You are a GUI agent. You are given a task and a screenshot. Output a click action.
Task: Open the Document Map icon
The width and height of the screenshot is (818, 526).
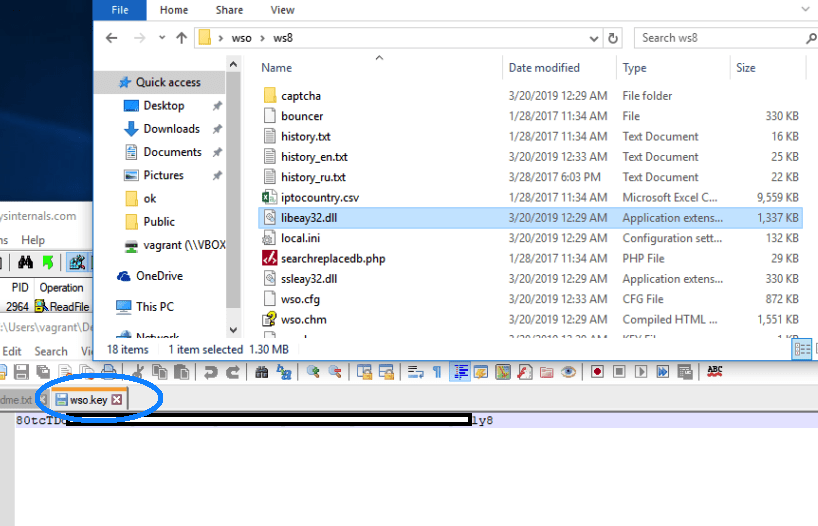click(503, 372)
